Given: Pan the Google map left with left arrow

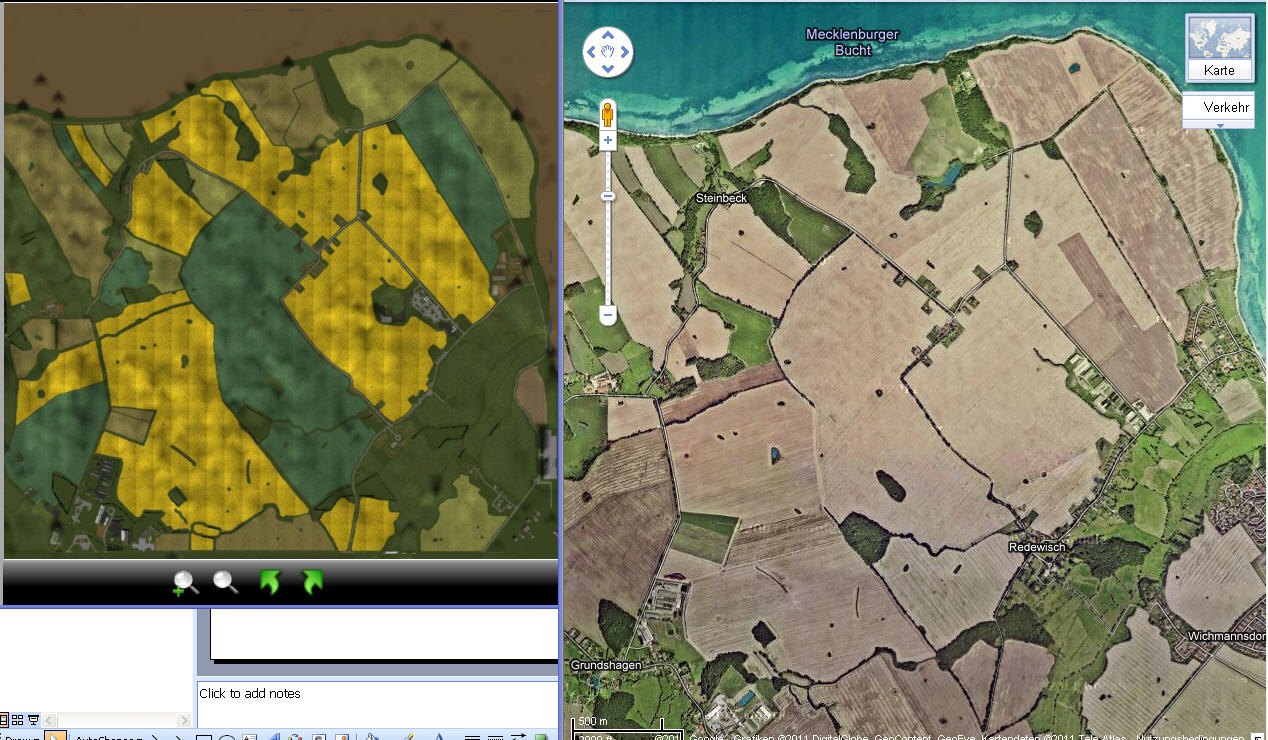Looking at the screenshot, I should [592, 52].
